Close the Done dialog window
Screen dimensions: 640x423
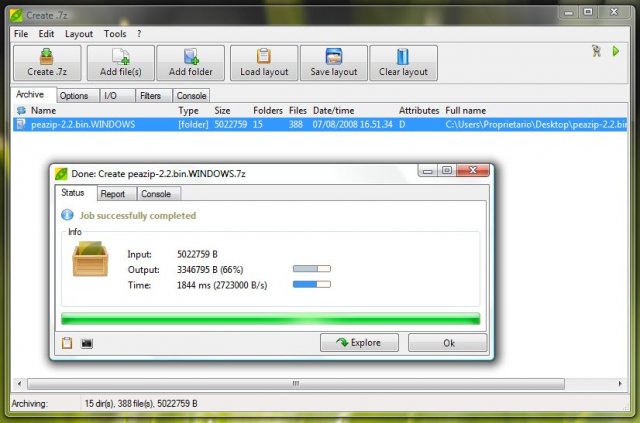pos(473,170)
